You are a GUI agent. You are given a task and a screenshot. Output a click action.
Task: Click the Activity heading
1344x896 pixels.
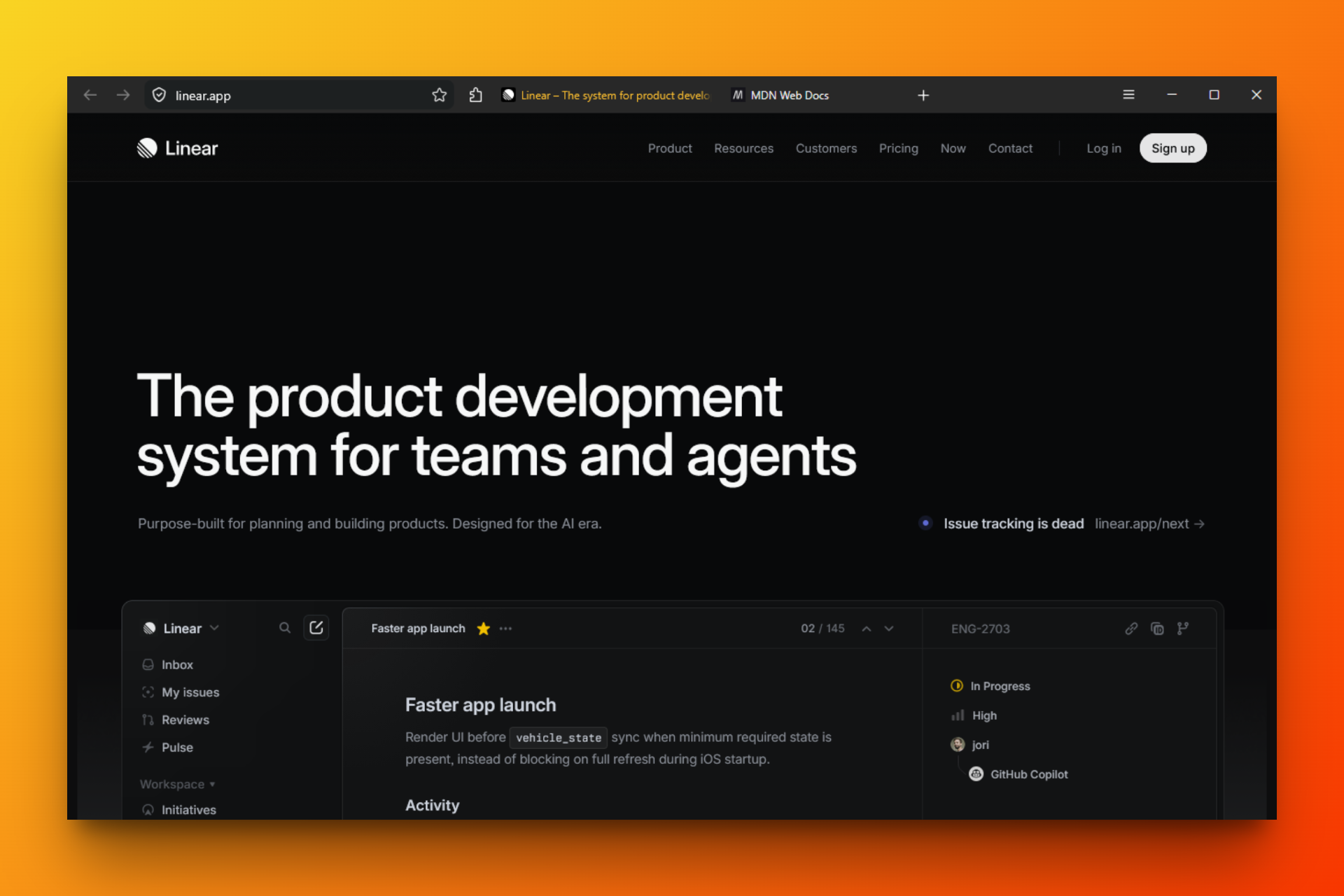(x=432, y=805)
